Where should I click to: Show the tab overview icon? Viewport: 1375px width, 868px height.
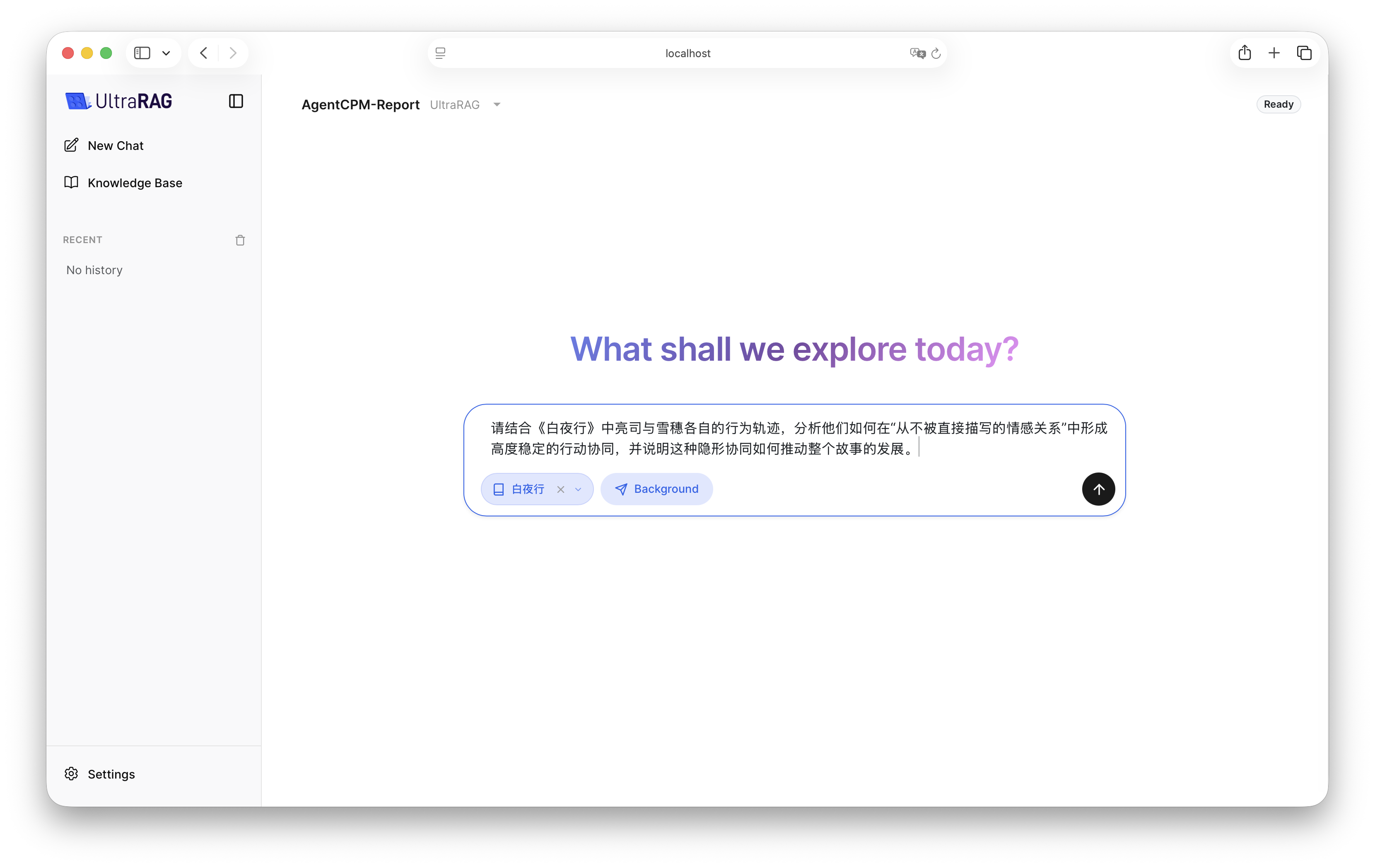[1304, 53]
